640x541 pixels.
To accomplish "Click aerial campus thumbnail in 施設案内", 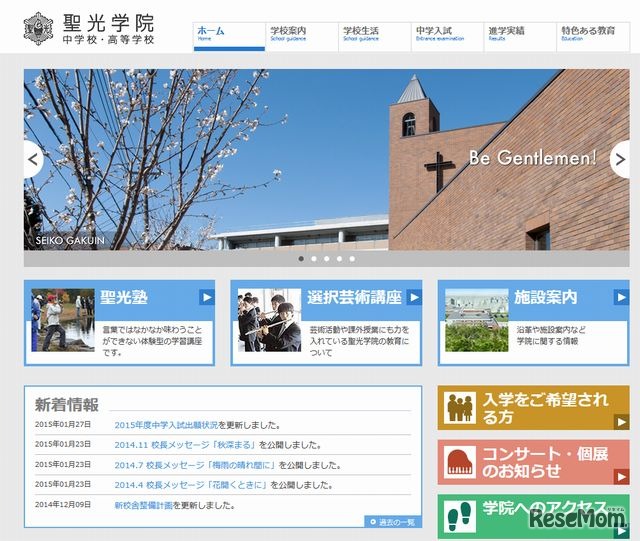I will 477,321.
